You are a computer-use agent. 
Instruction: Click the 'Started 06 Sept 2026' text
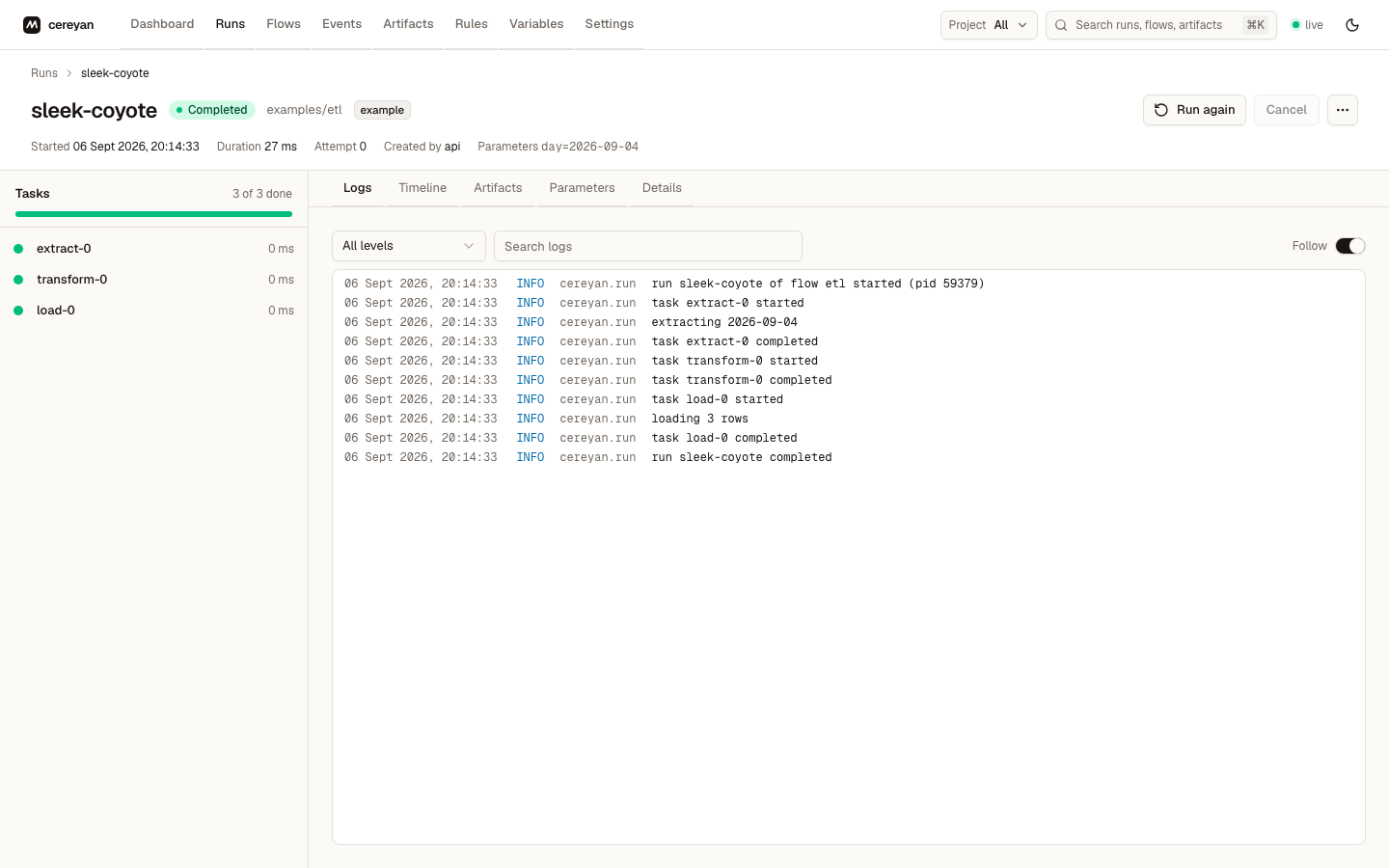(x=115, y=147)
